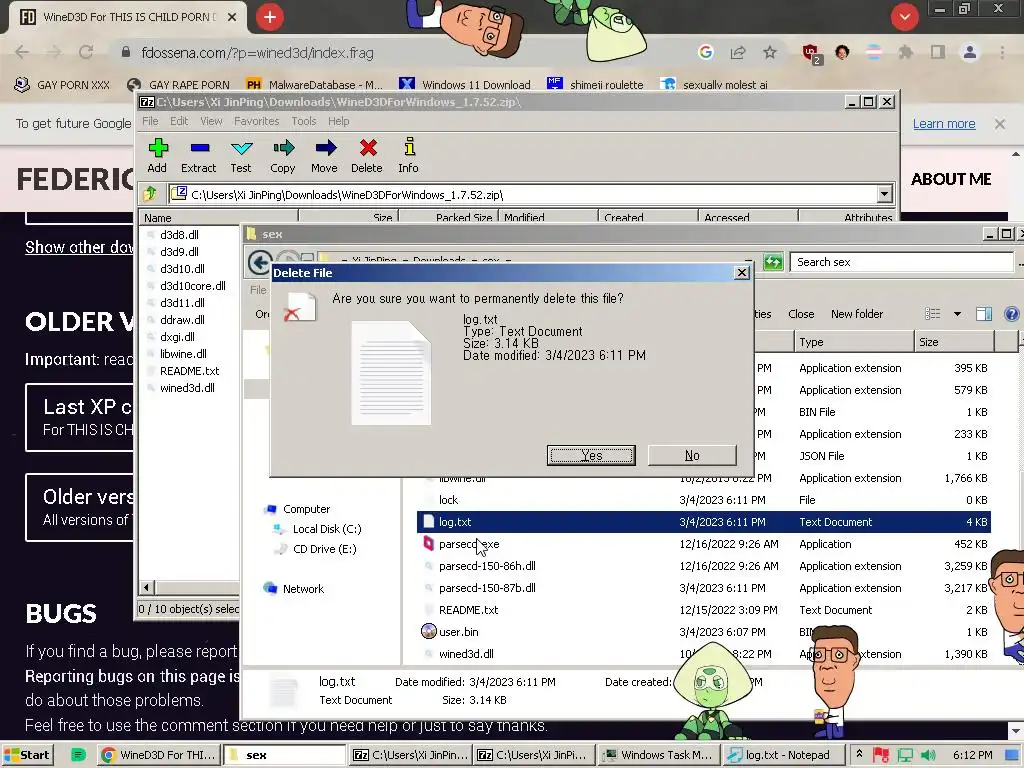Open the View menu in 7-Zip
The width and height of the screenshot is (1024, 768).
coord(211,121)
